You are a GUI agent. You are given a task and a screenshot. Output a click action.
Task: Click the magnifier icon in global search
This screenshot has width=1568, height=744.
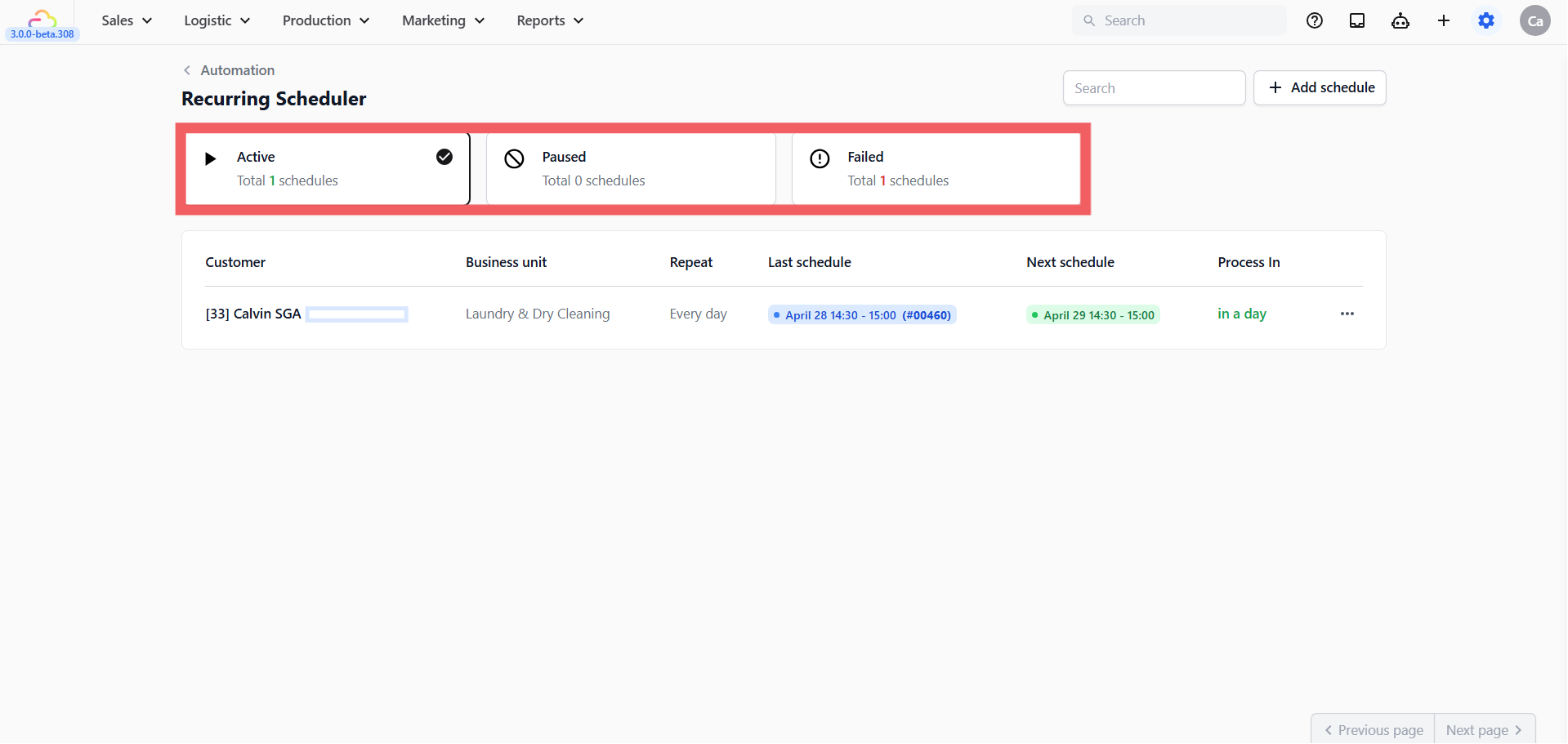[x=1089, y=20]
